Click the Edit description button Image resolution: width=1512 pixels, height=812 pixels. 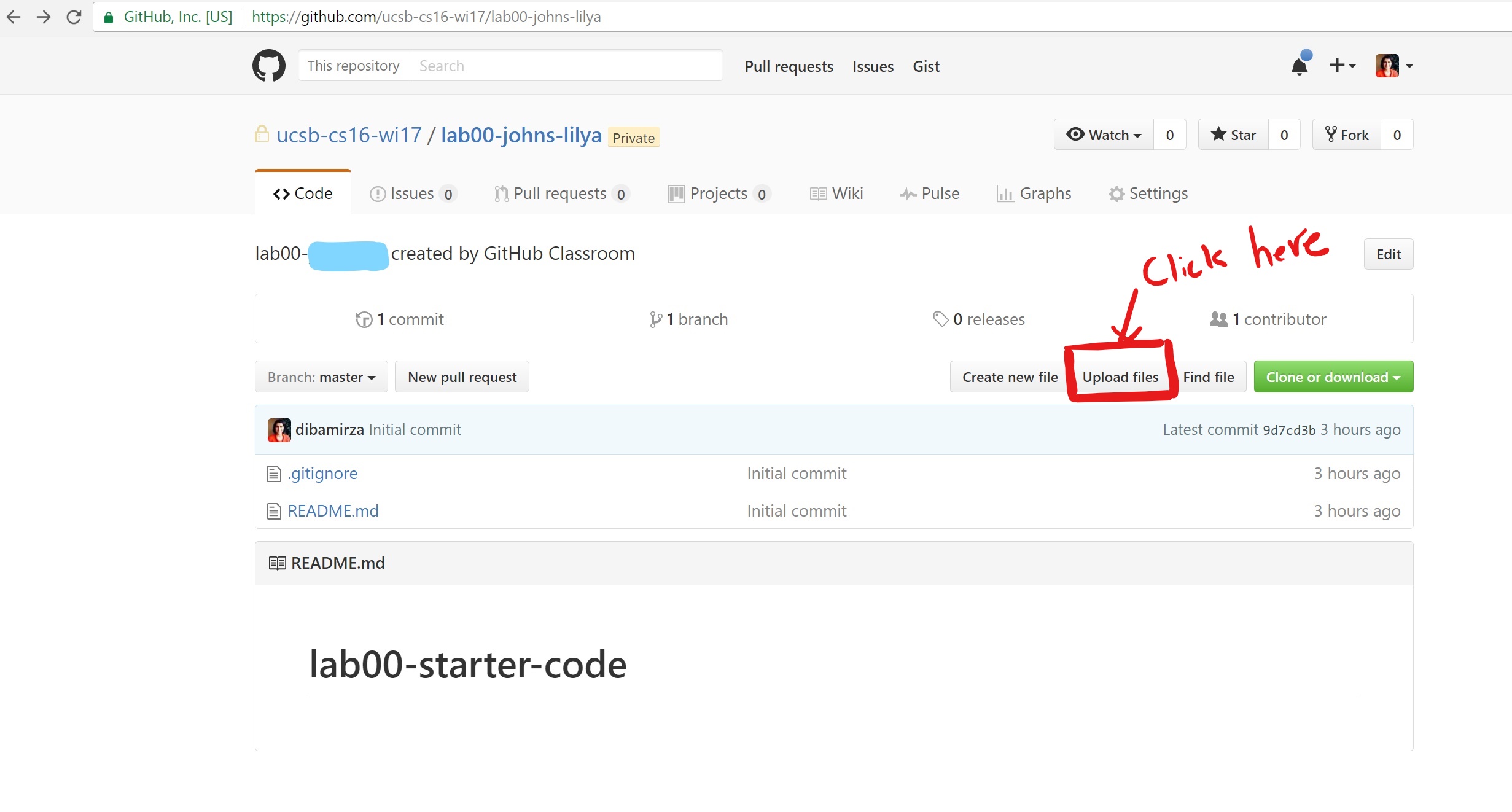[x=1389, y=254]
